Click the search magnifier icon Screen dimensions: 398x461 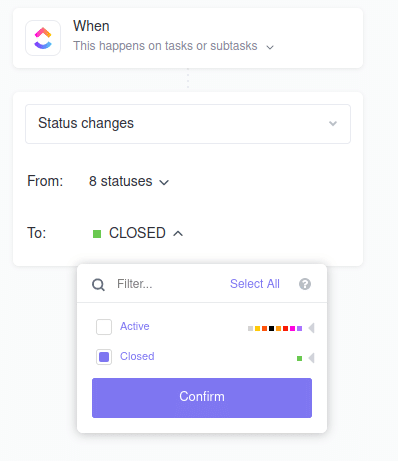tap(98, 285)
